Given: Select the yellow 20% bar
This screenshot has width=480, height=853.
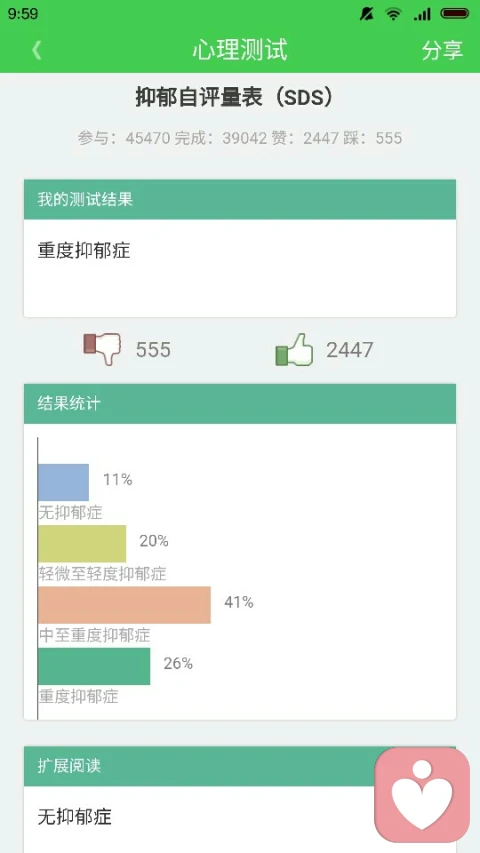Looking at the screenshot, I should tap(82, 543).
